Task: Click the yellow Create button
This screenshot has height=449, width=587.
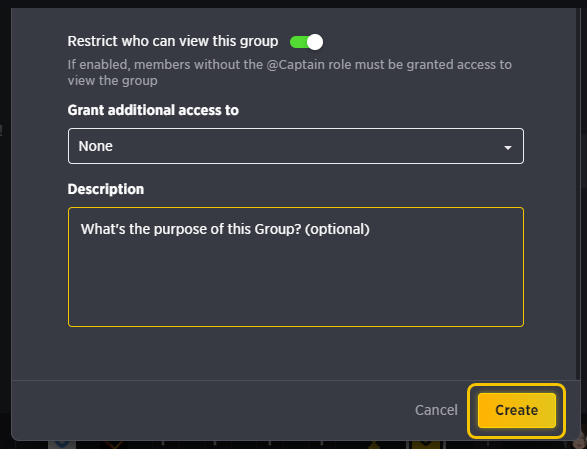Action: (517, 410)
